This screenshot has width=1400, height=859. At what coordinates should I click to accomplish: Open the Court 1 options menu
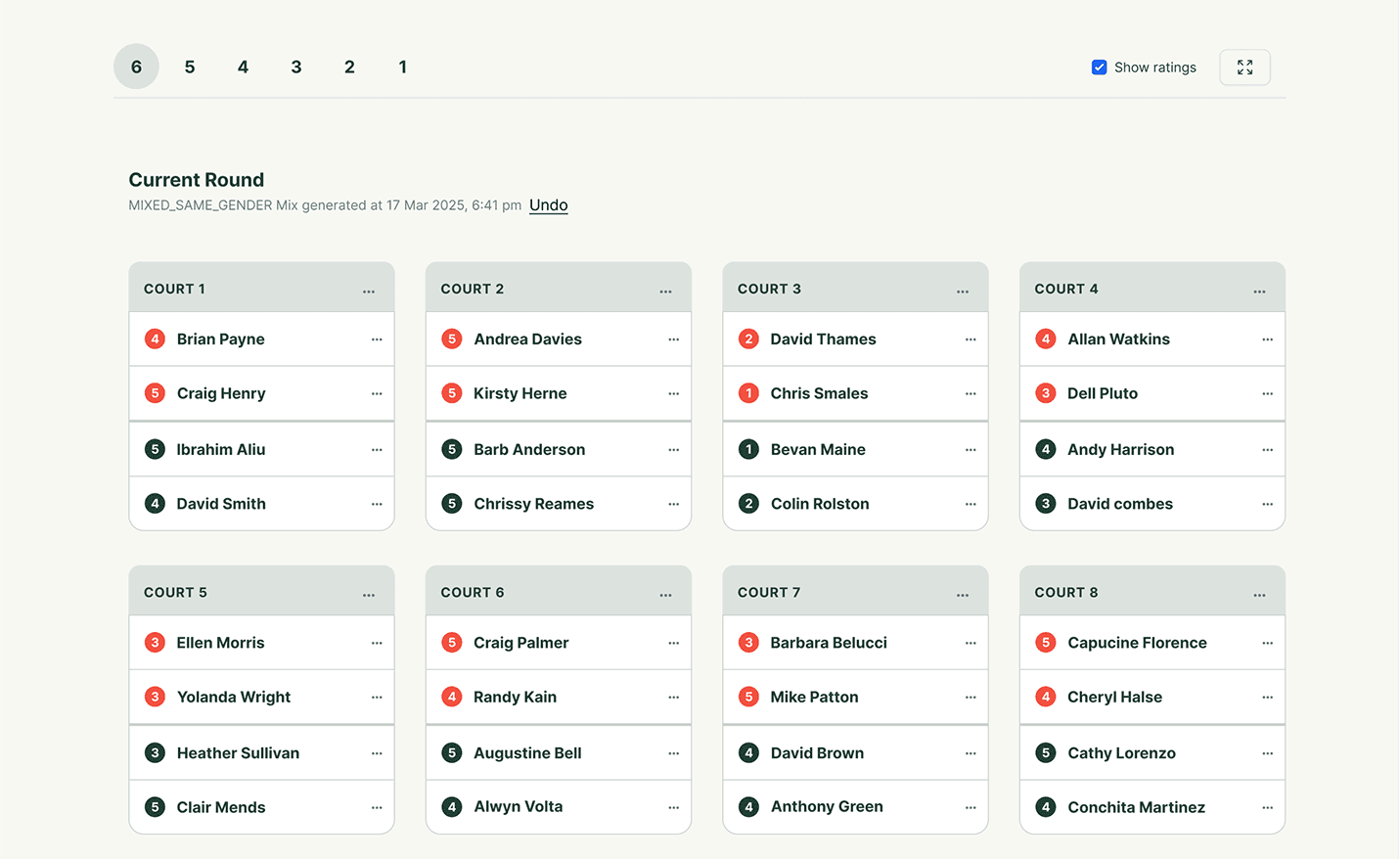(x=369, y=290)
